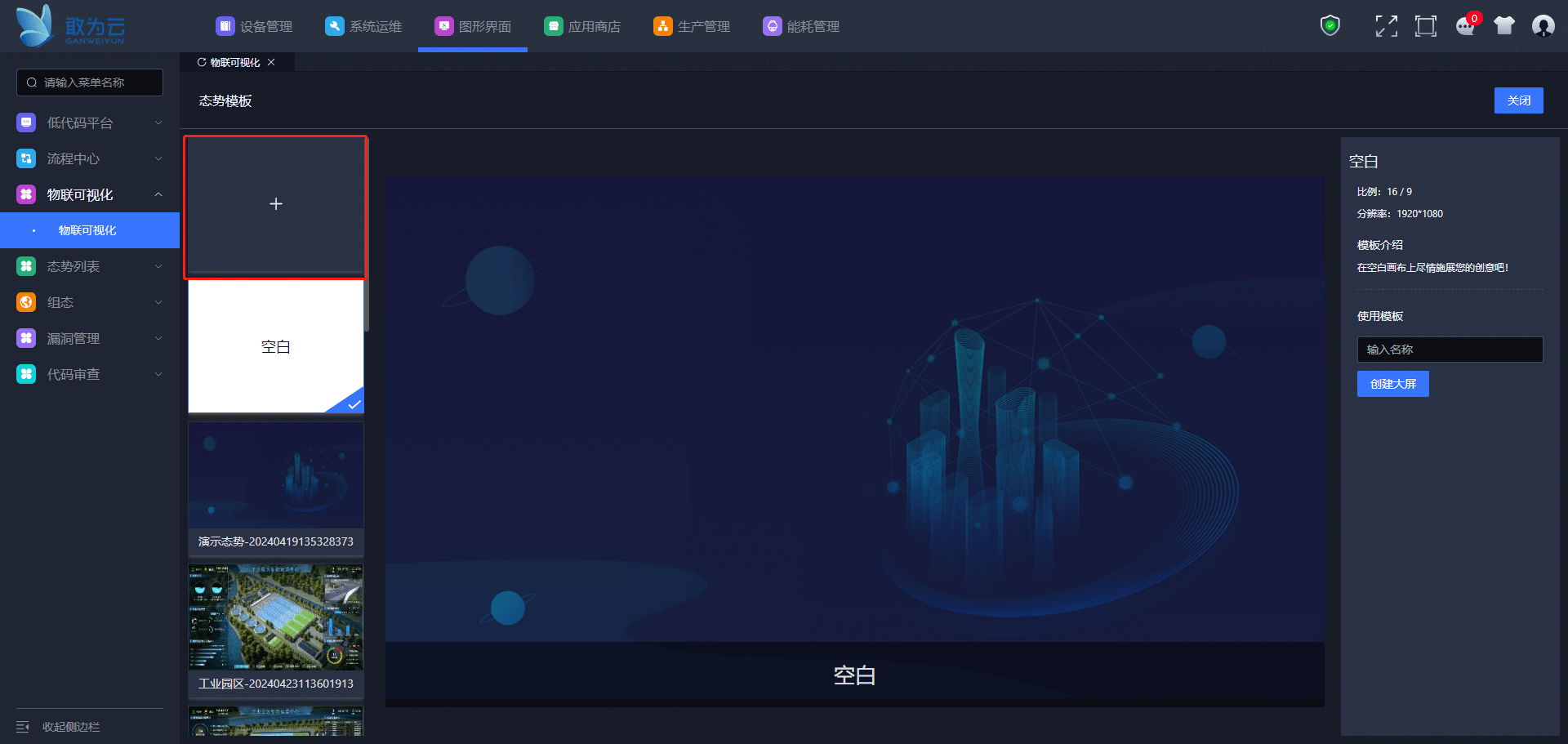
Task: Click the 漏洞管理 sidebar icon
Action: 26,338
